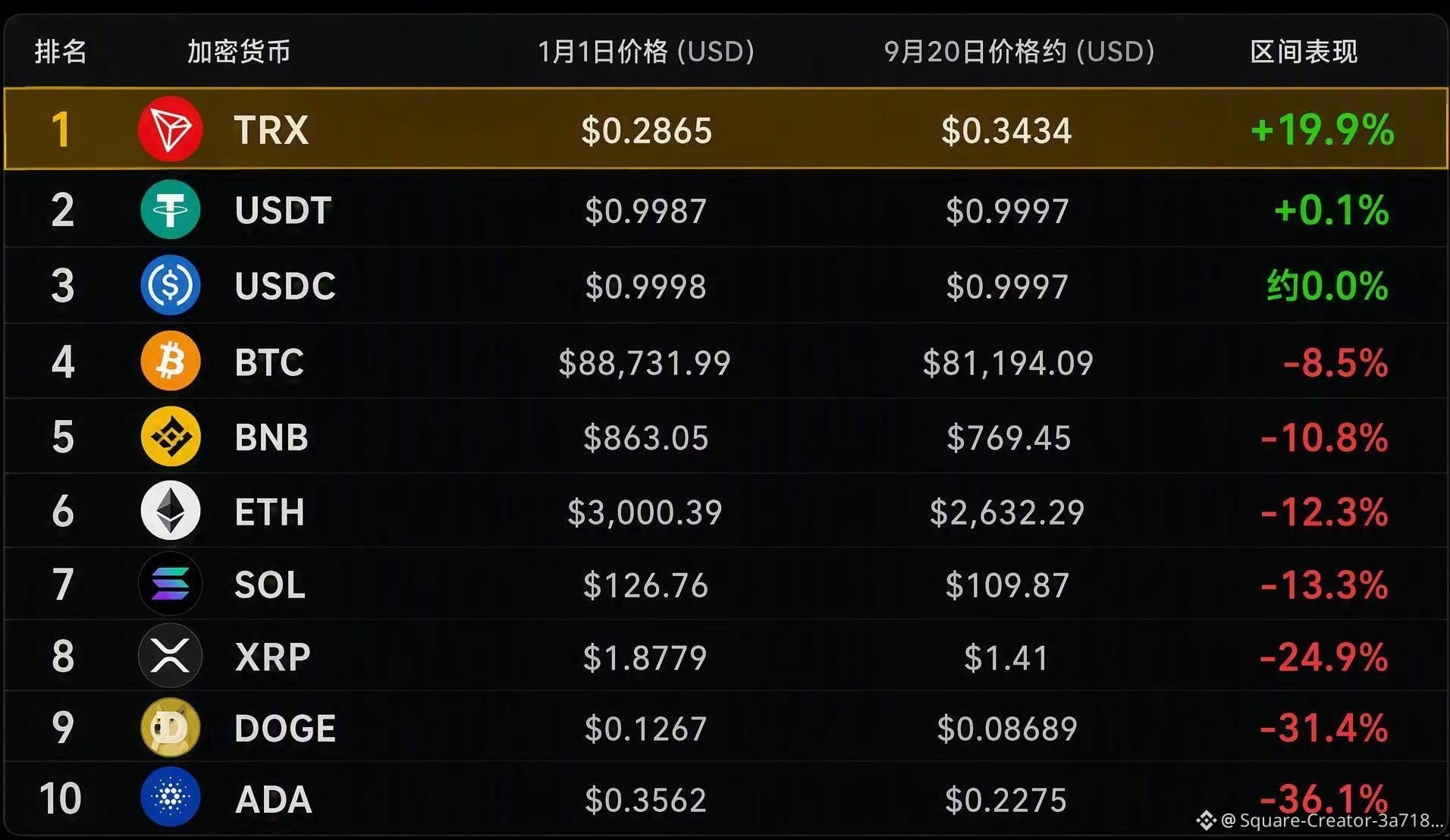The image size is (1450, 840).
Task: Click the +19.9% performance value for TRX
Action: [1322, 129]
